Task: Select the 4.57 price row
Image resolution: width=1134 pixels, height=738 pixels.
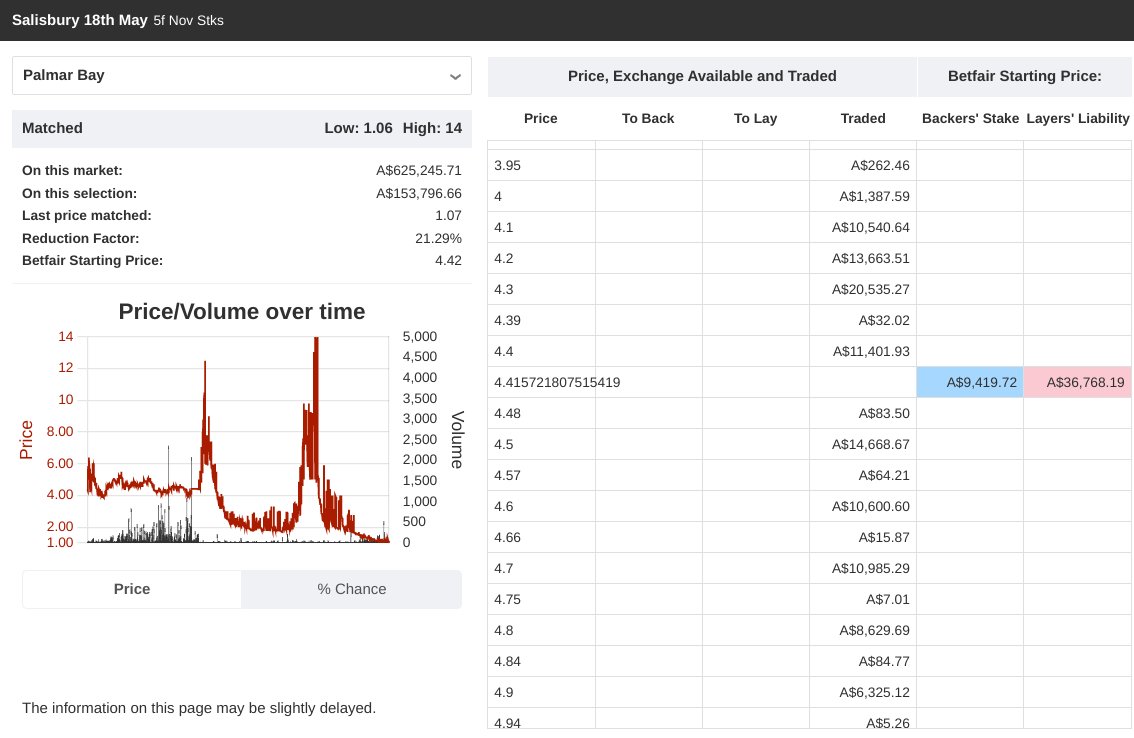Action: click(x=809, y=476)
